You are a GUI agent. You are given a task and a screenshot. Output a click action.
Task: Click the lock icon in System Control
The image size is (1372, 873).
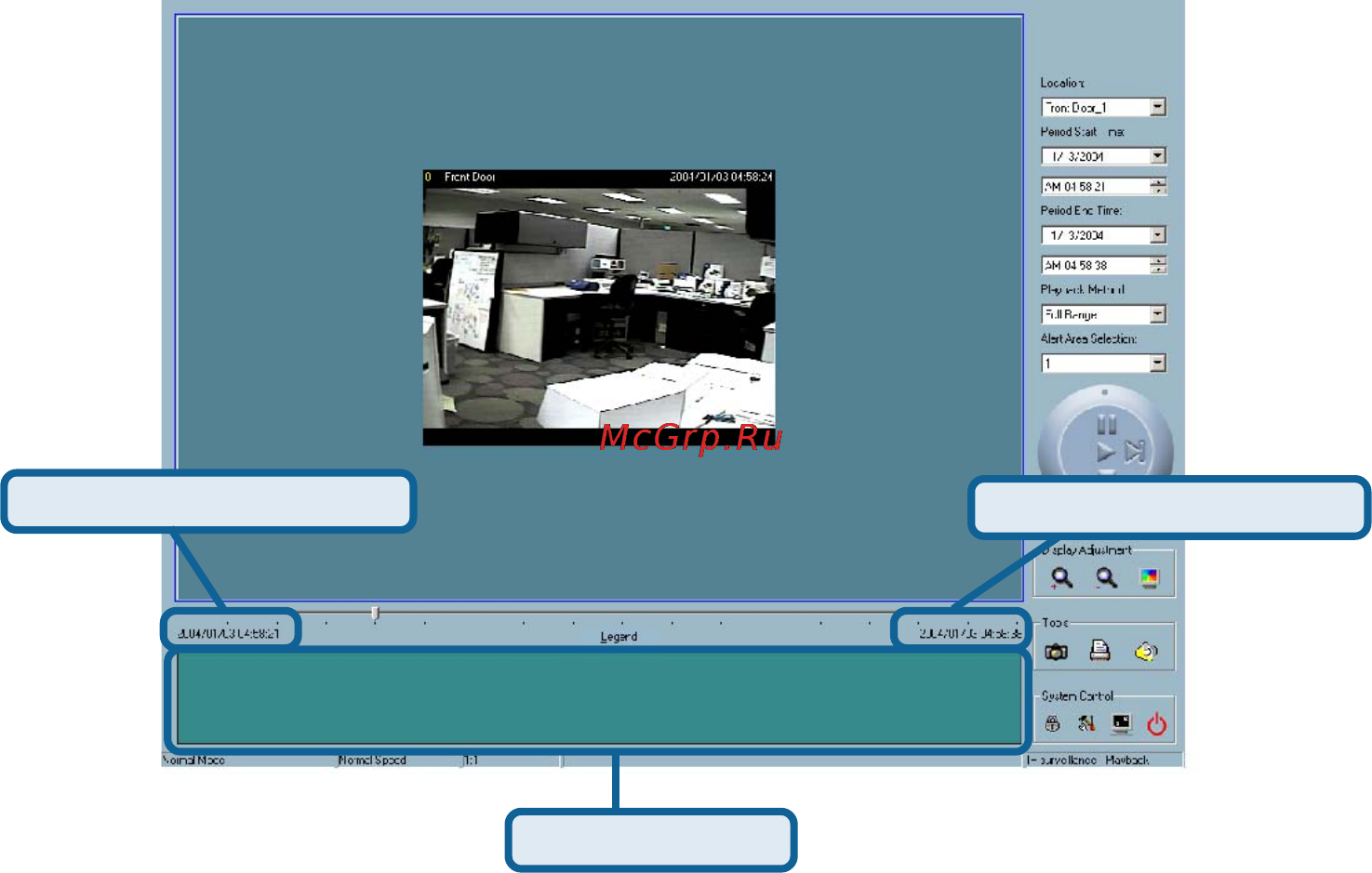[1053, 723]
